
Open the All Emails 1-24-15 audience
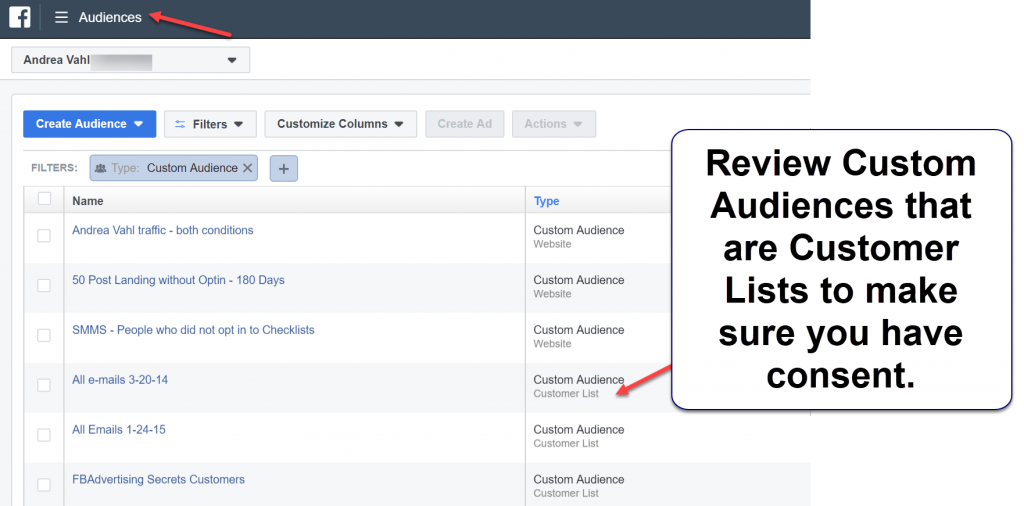coord(119,430)
